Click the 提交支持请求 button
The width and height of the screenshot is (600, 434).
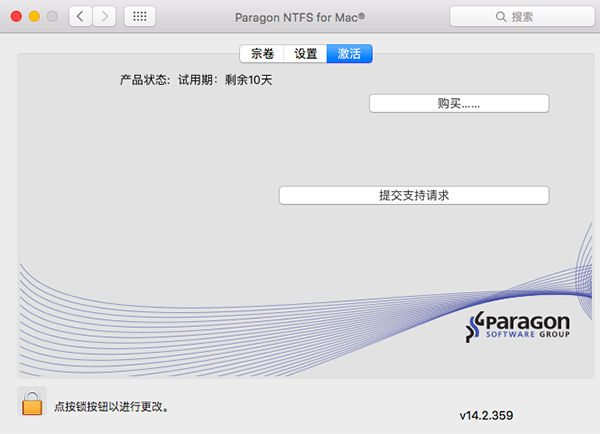click(414, 195)
